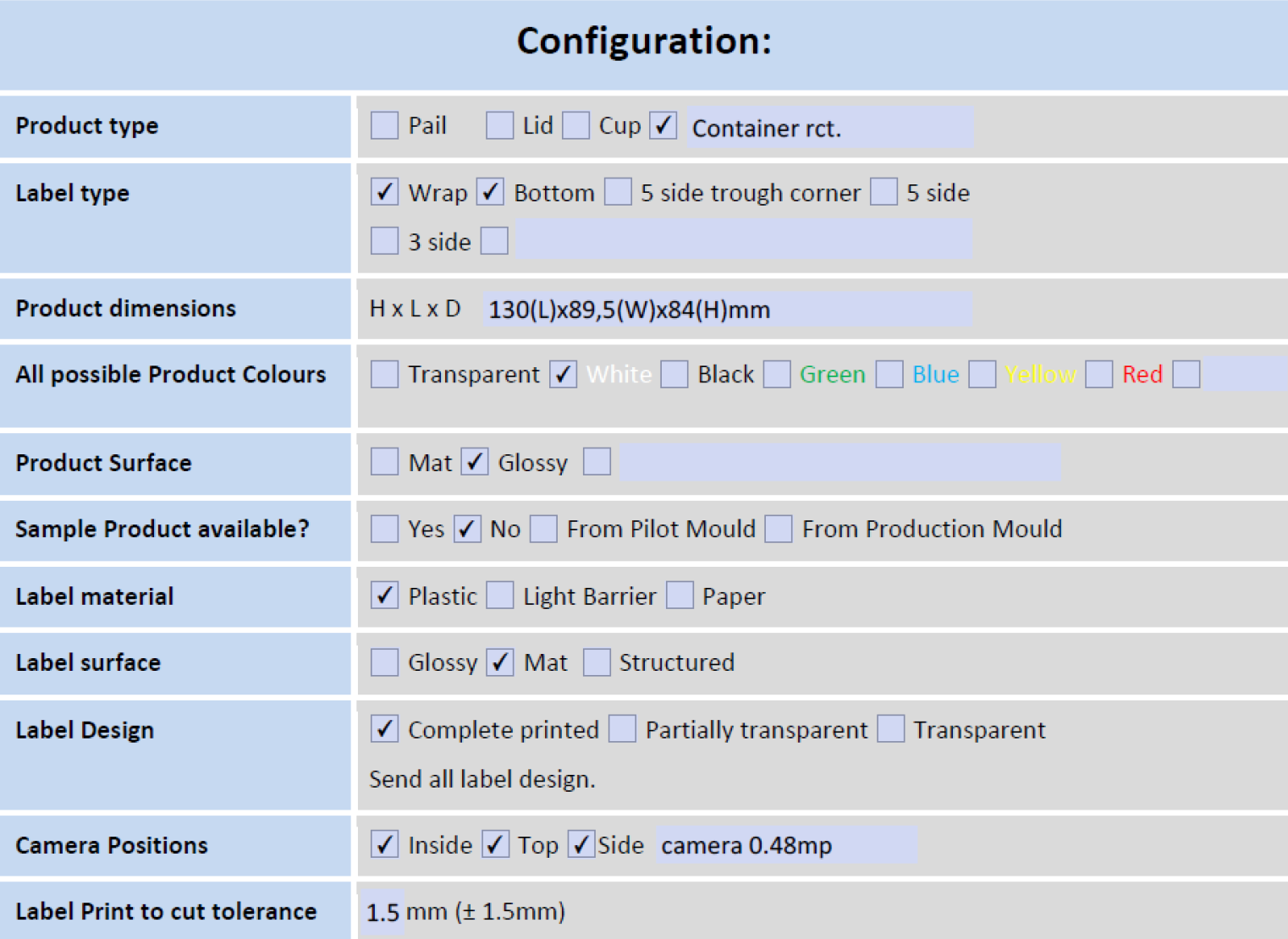Tick the Lid checkbox

tap(499, 126)
